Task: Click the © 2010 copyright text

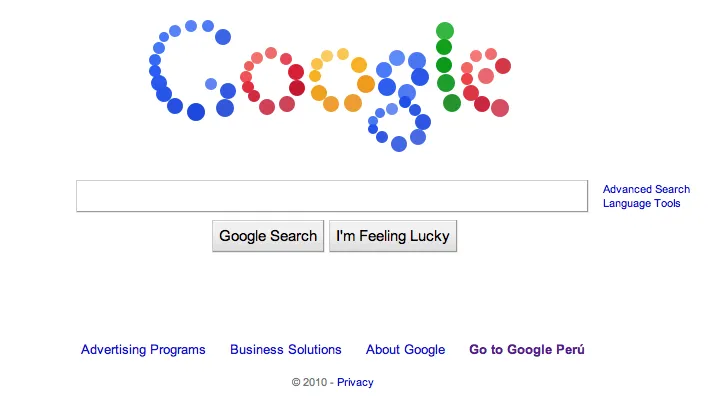Action: click(x=309, y=382)
